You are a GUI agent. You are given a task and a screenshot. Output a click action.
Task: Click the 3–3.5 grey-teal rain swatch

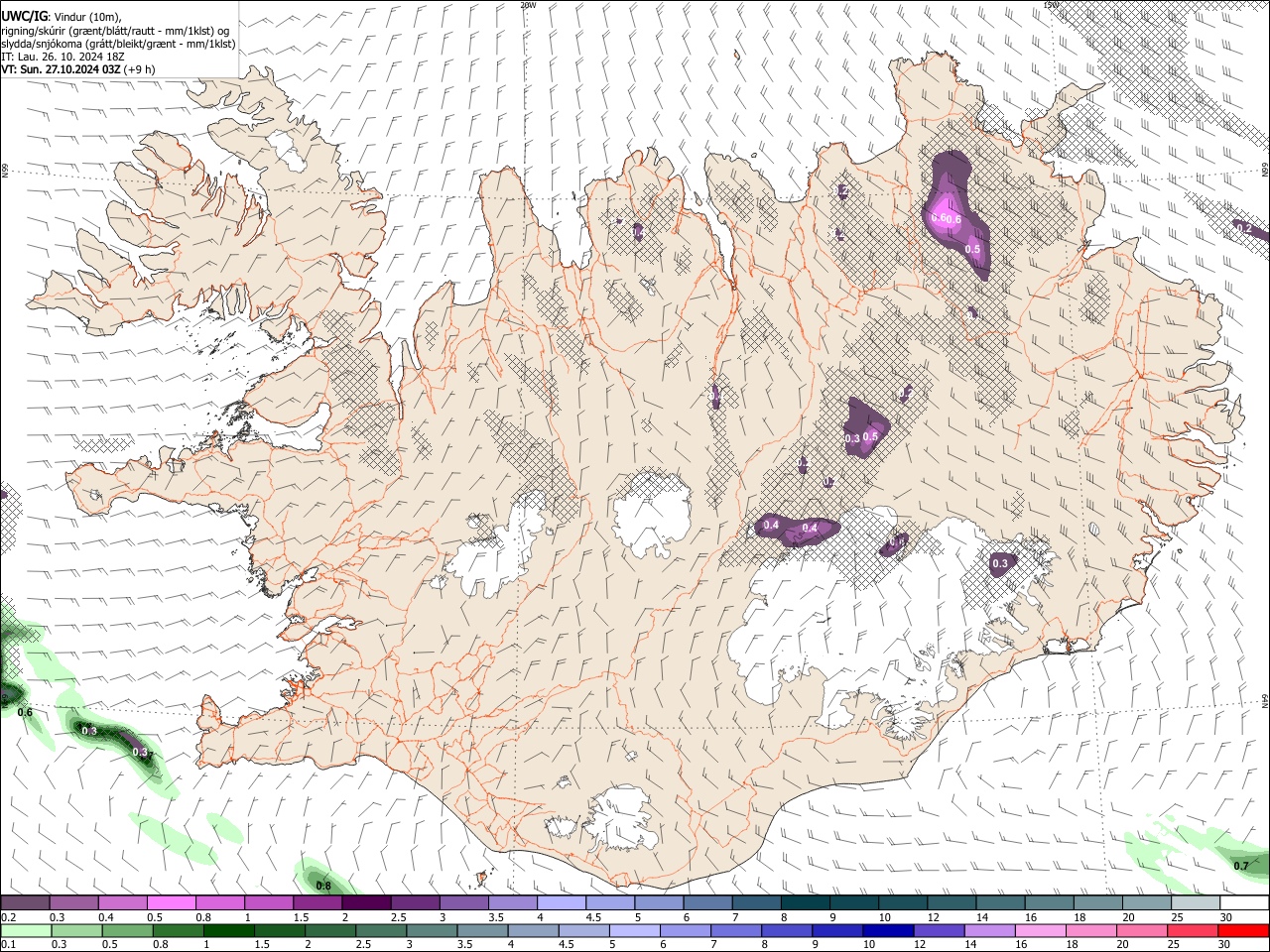(x=433, y=930)
